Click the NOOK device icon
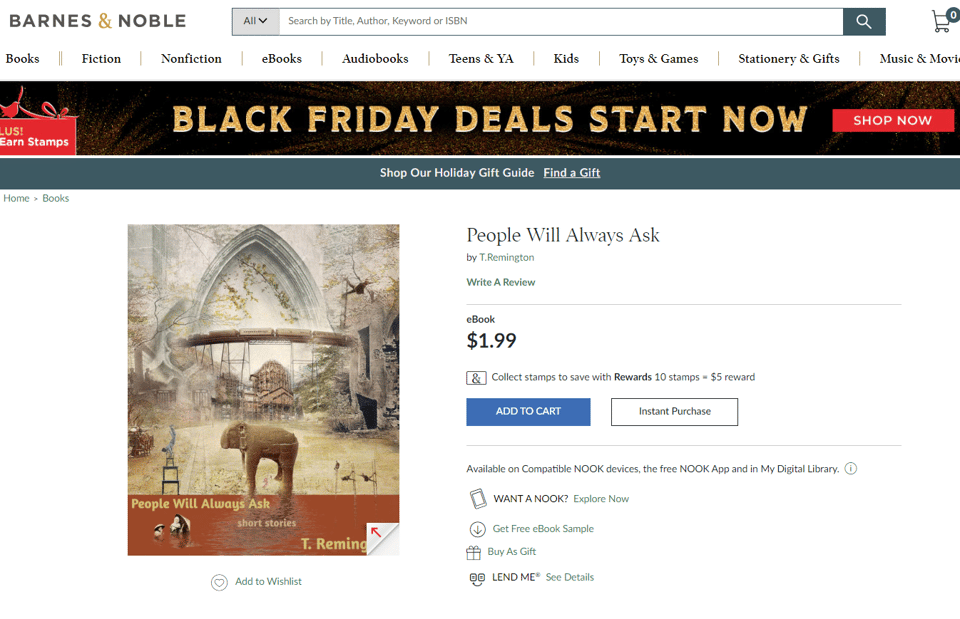The width and height of the screenshot is (960, 619). coord(478,498)
